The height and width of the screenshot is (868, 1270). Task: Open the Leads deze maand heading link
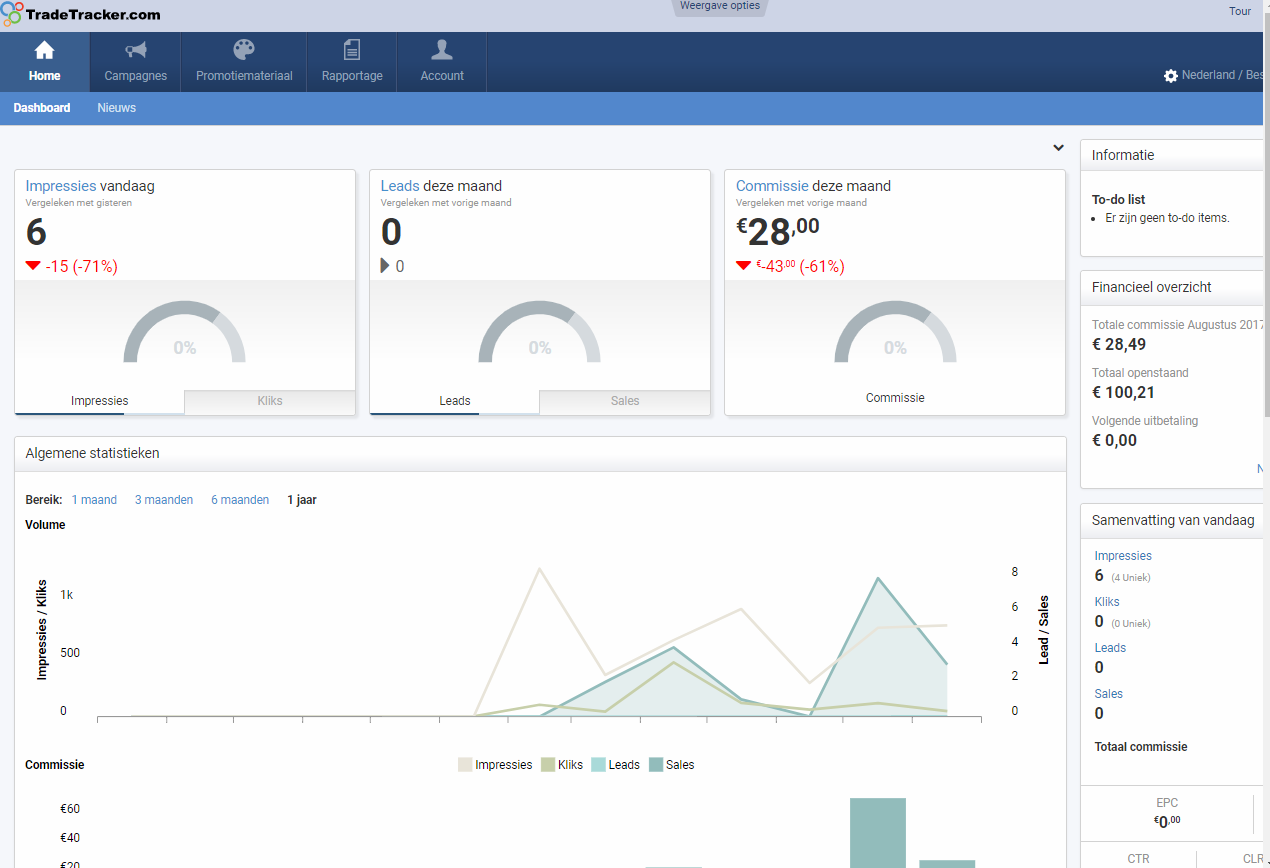coord(400,186)
